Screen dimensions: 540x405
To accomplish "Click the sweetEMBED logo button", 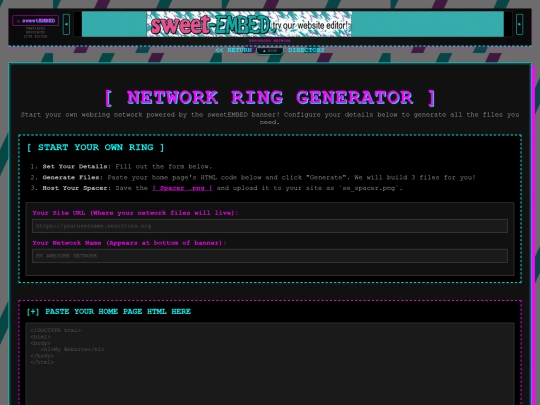I will pos(35,21).
